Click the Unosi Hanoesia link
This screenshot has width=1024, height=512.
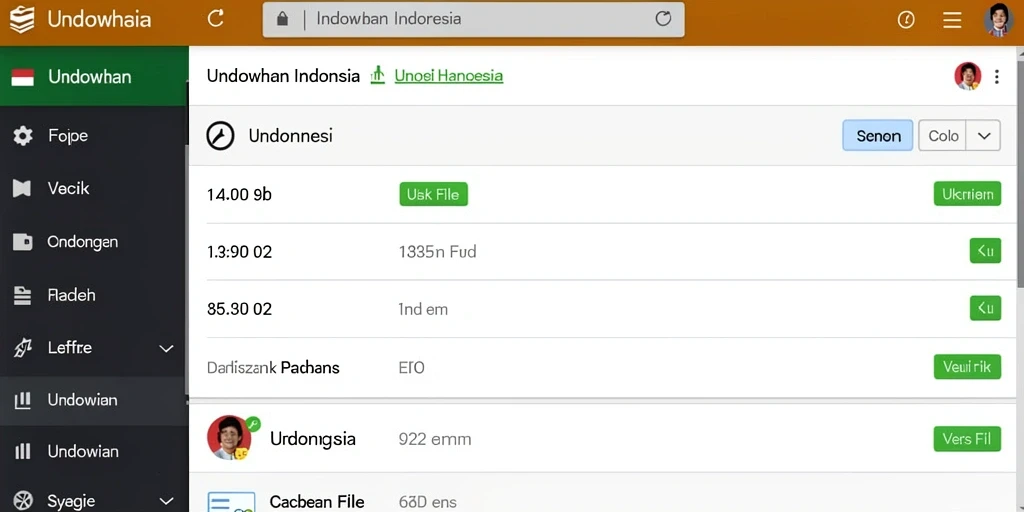click(x=449, y=76)
